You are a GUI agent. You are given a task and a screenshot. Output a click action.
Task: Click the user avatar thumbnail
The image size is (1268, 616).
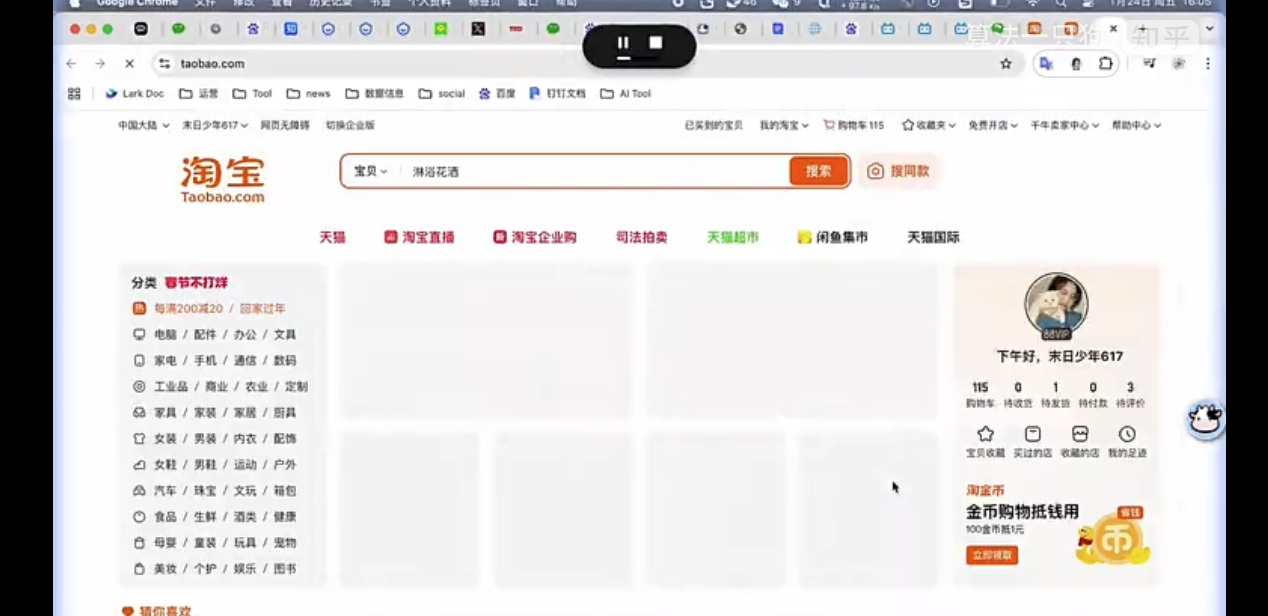coord(1055,302)
